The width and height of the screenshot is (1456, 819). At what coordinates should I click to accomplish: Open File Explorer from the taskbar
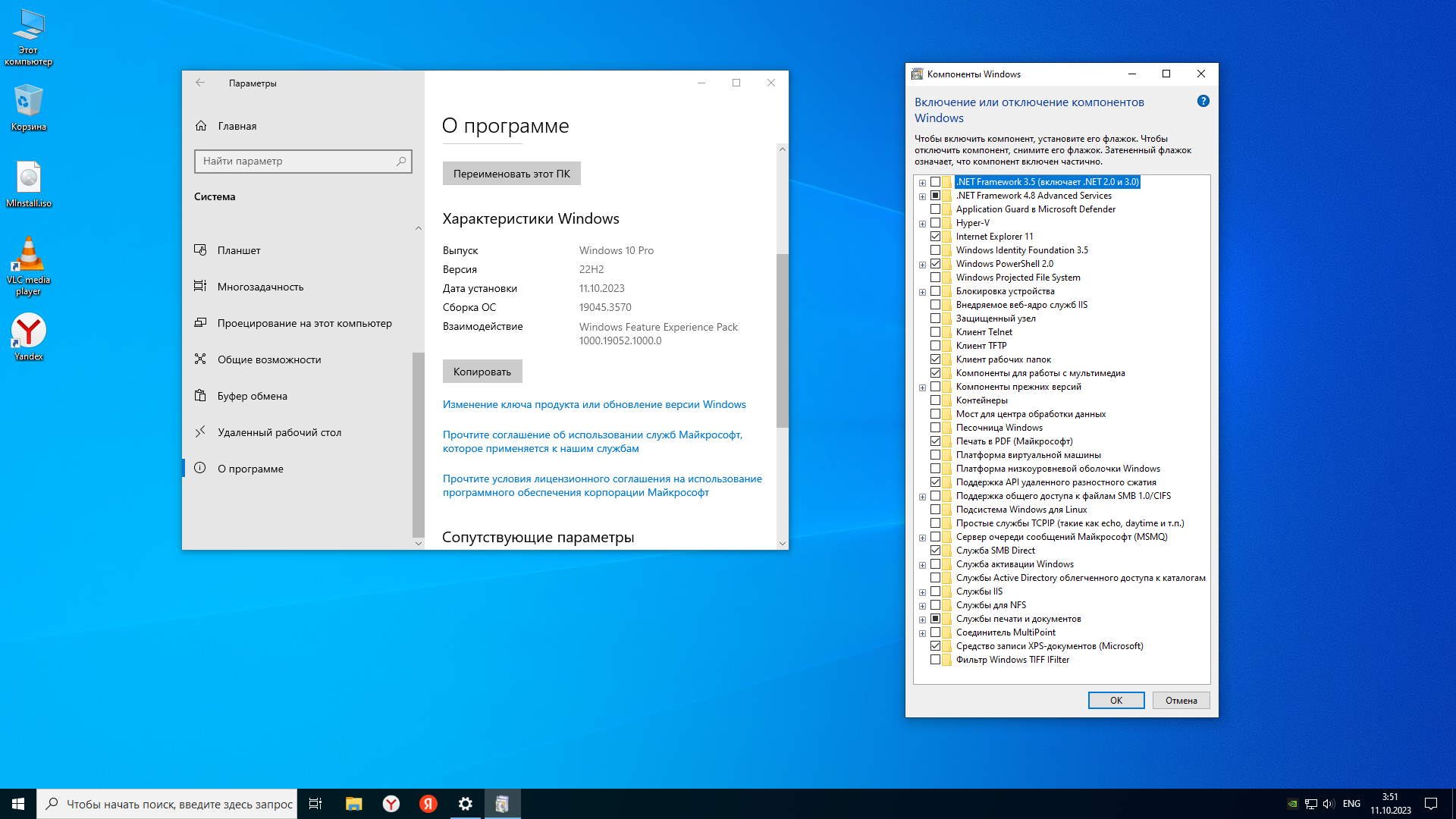click(354, 804)
